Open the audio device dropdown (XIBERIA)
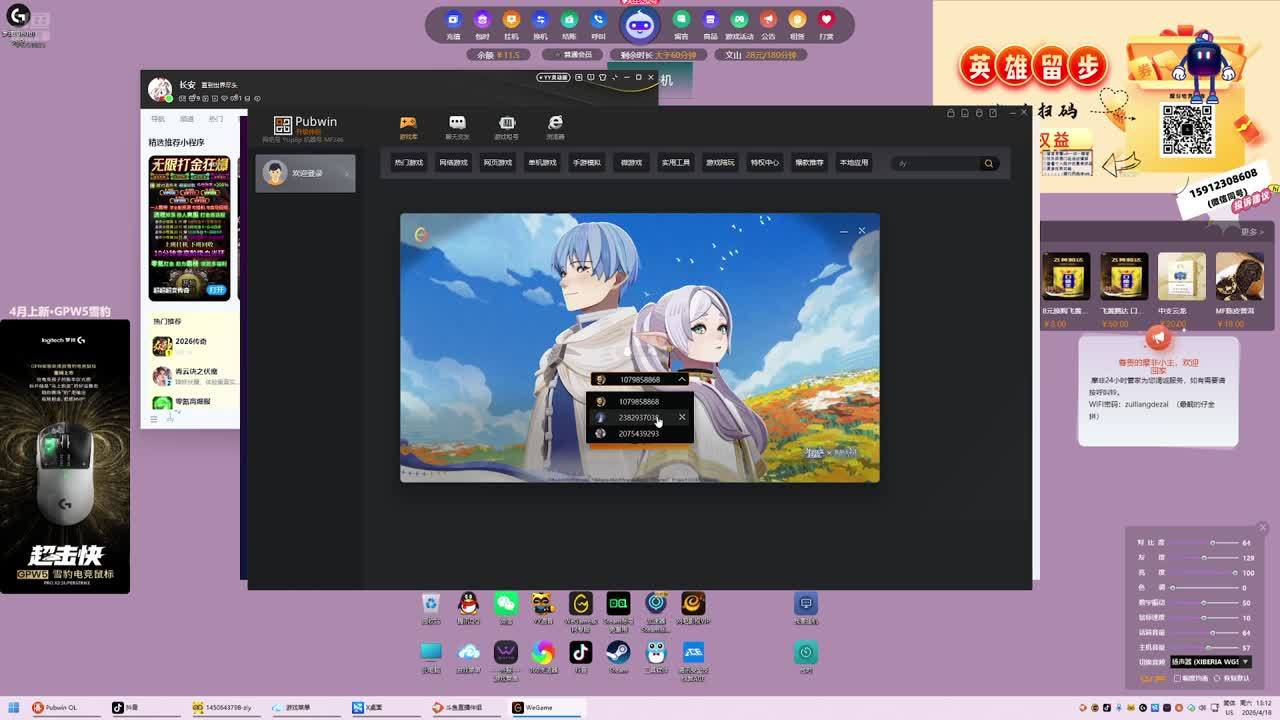The height and width of the screenshot is (720, 1280). 1210,662
